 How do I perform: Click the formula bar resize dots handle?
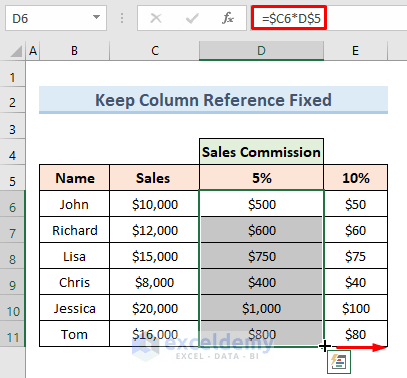122,18
